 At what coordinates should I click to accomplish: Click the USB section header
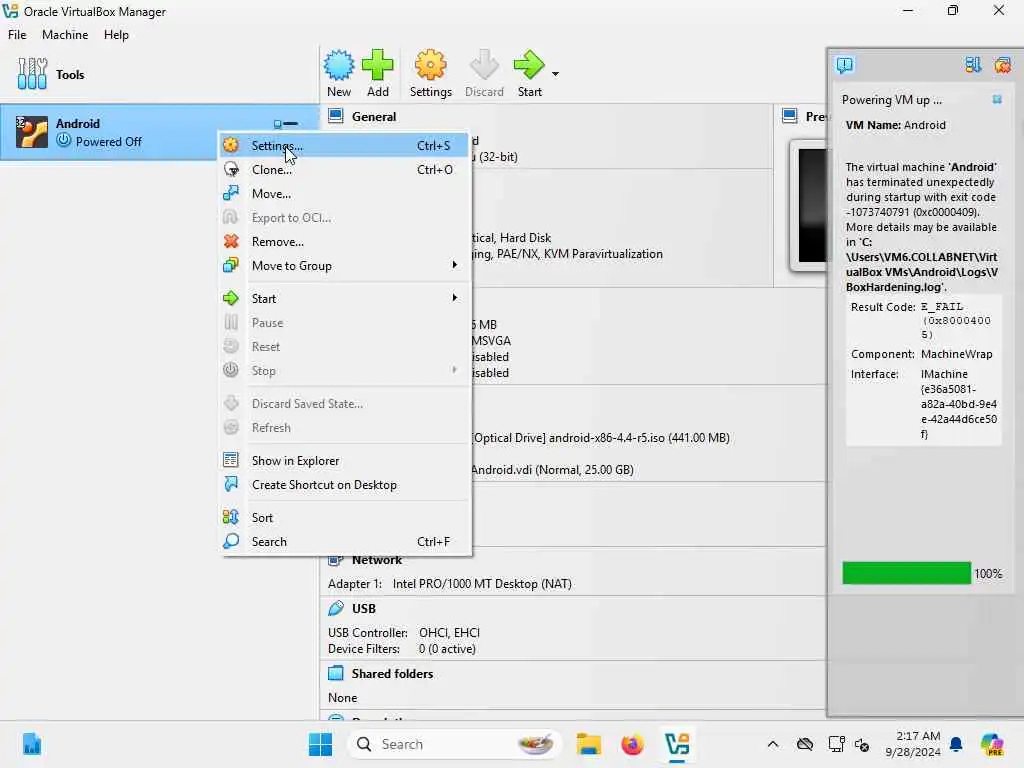[363, 609]
